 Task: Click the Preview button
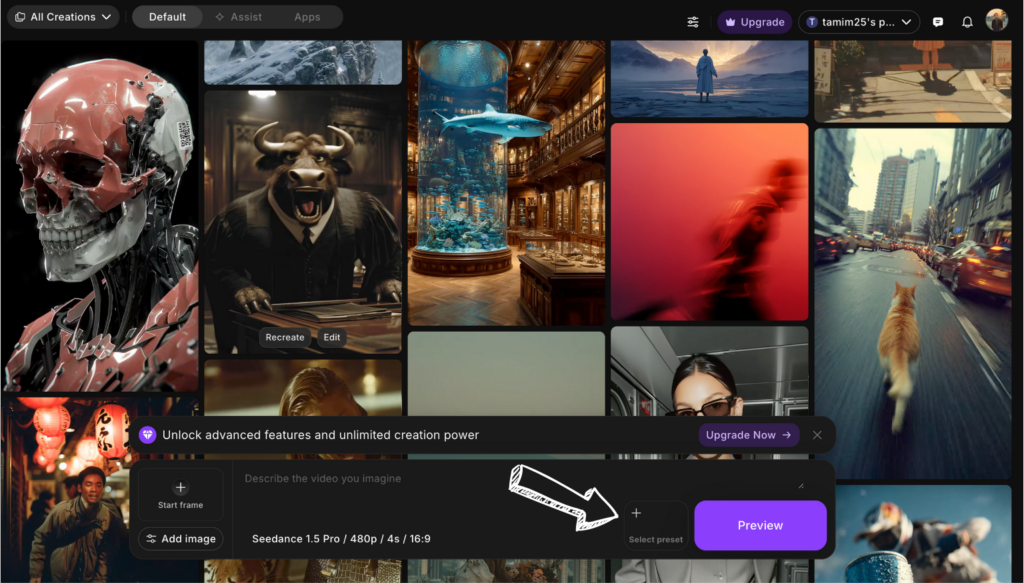[760, 525]
